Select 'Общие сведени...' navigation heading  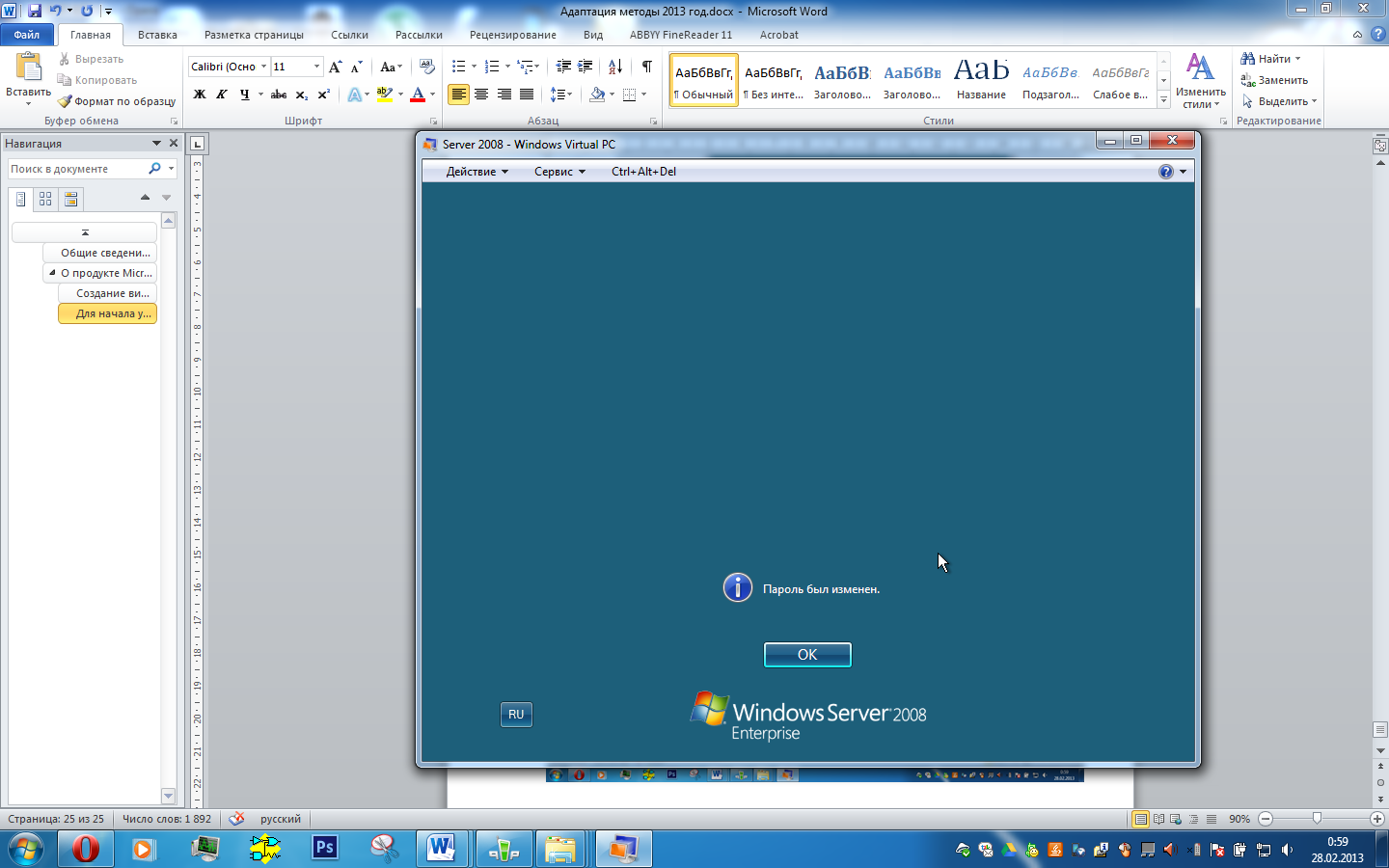click(x=99, y=253)
